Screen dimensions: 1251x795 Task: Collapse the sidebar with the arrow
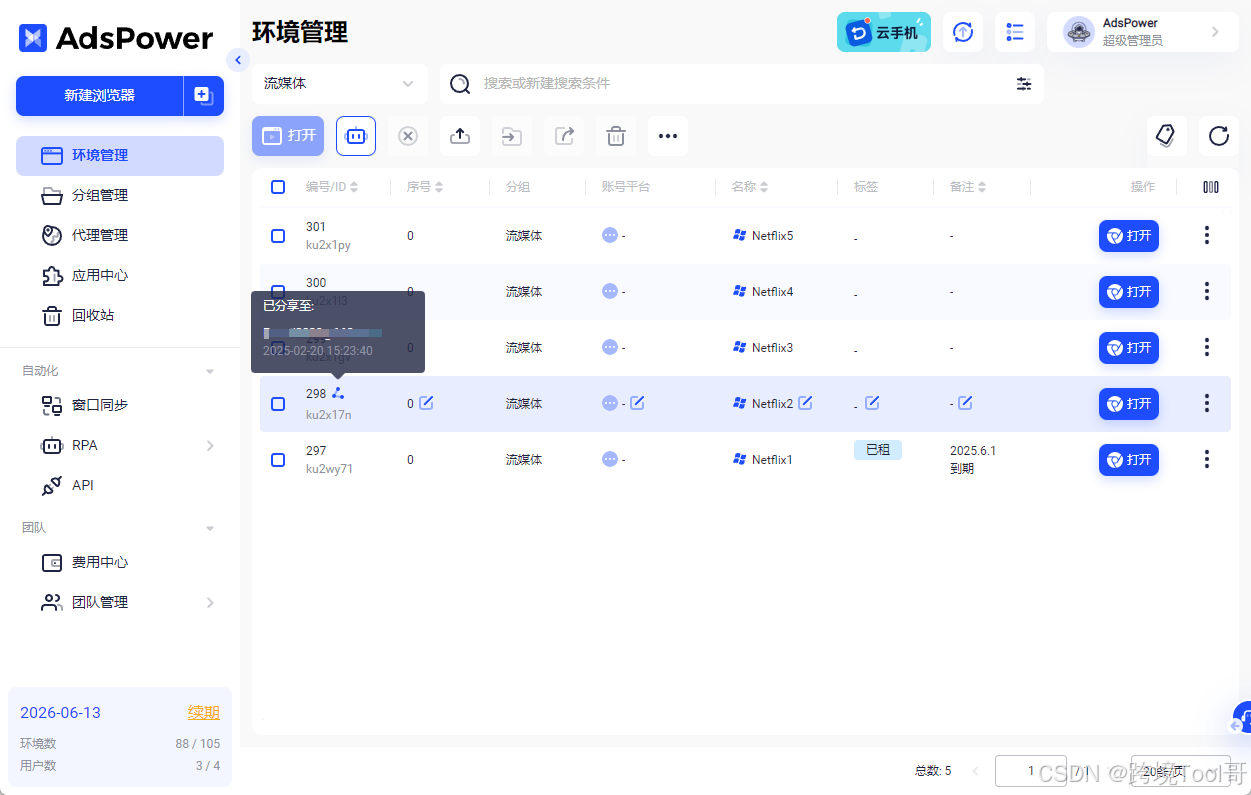pos(238,60)
